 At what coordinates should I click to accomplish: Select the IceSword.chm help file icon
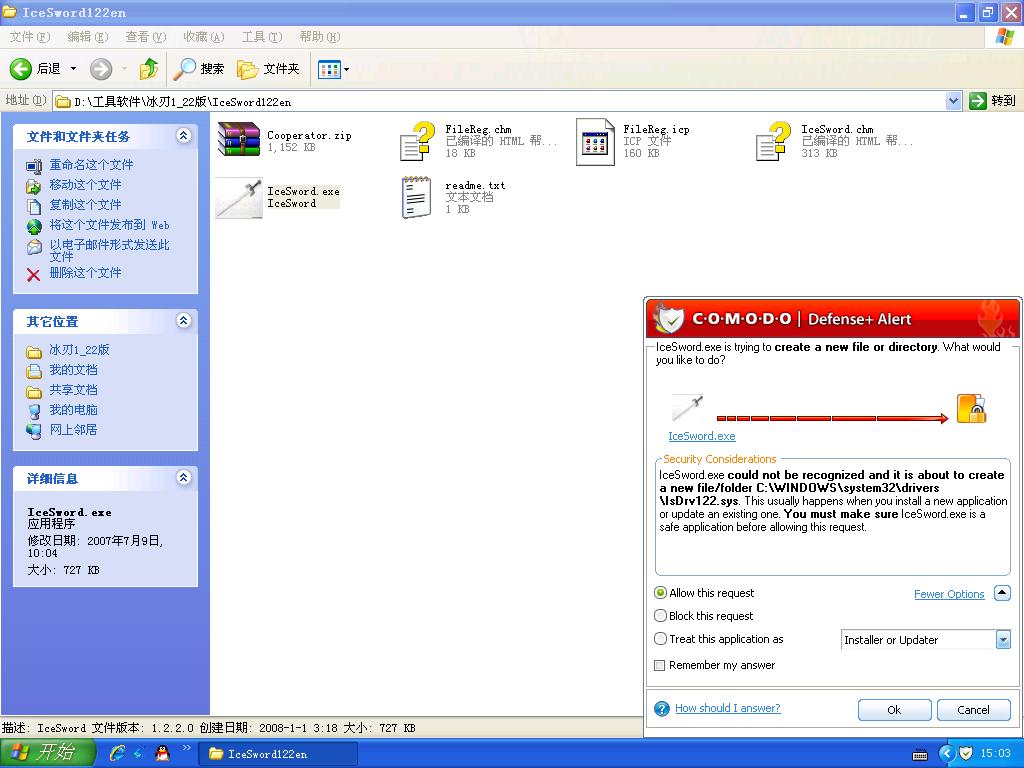pos(773,141)
